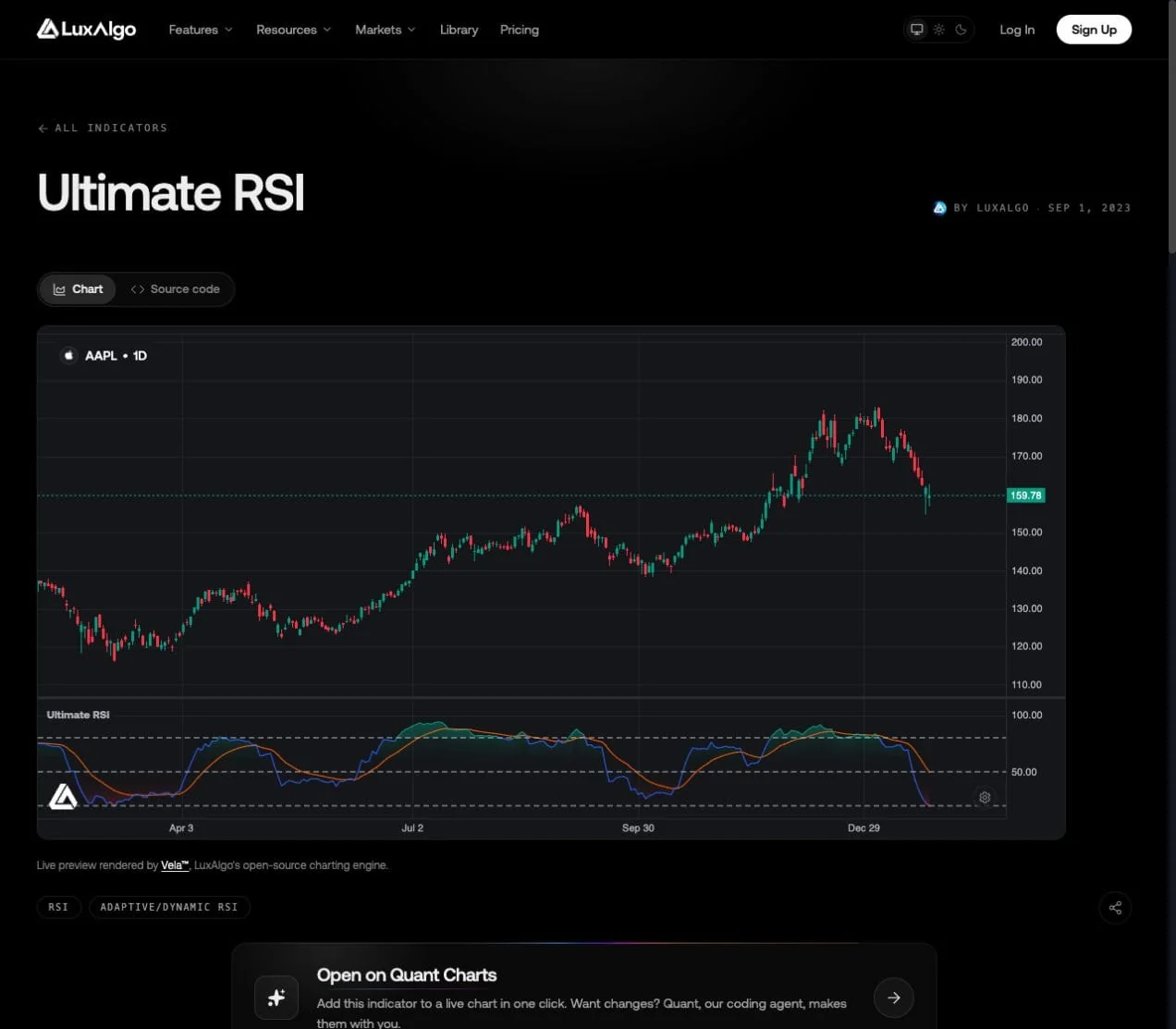1176x1029 pixels.
Task: Click the Sep 30 date axis label
Action: click(638, 828)
